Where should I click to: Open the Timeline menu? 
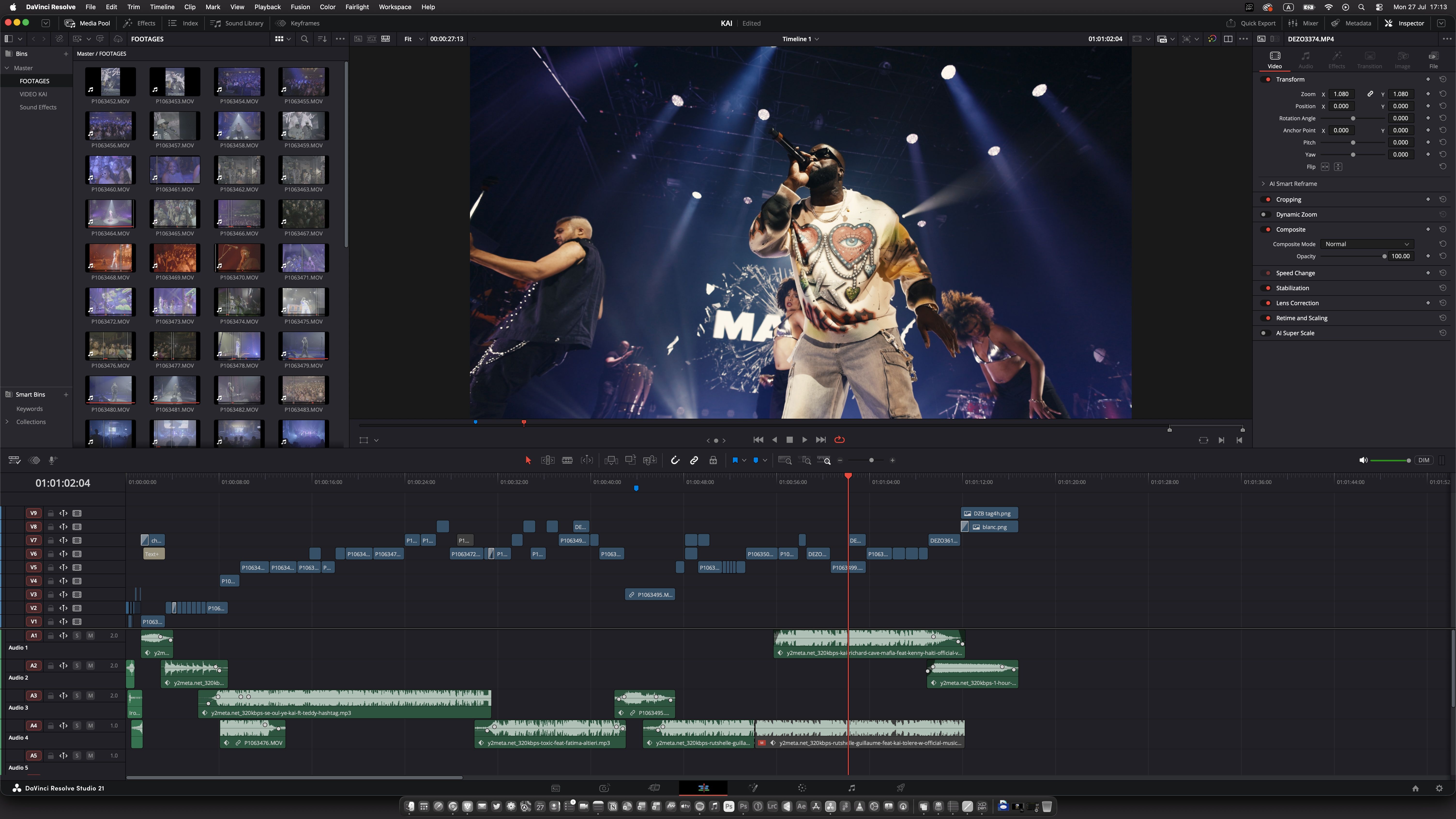[162, 7]
